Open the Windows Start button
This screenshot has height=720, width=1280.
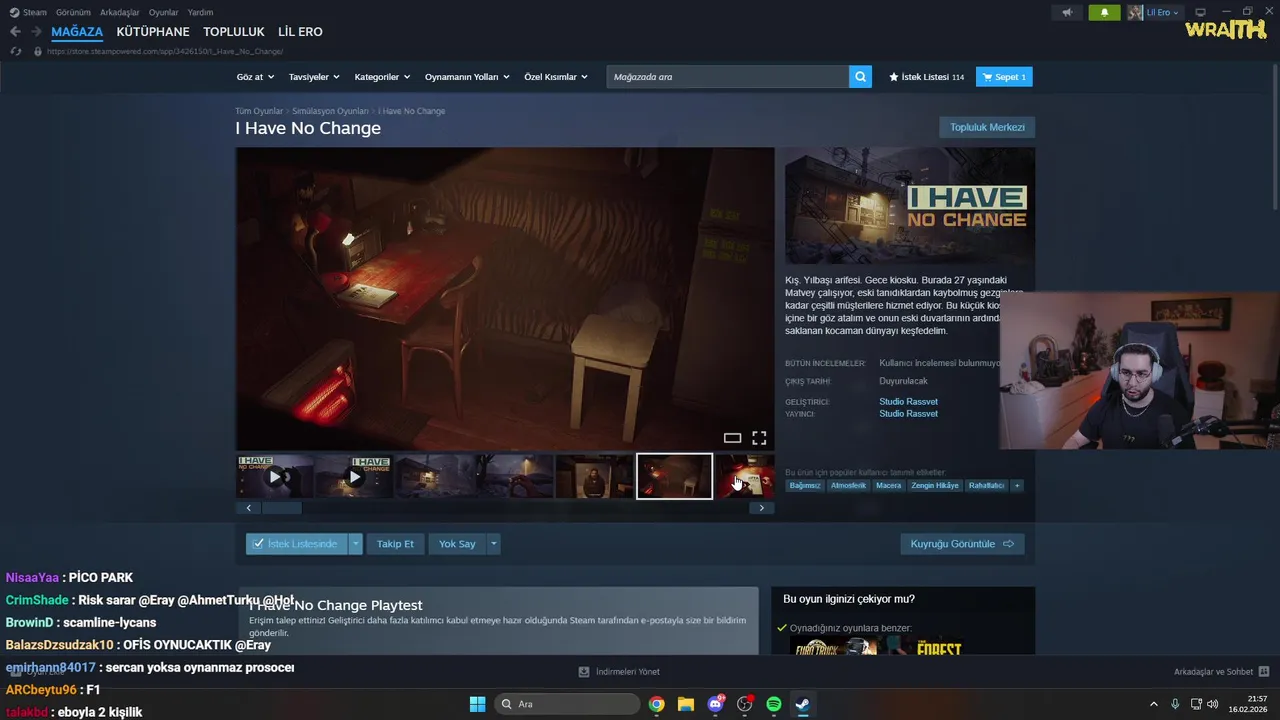478,704
